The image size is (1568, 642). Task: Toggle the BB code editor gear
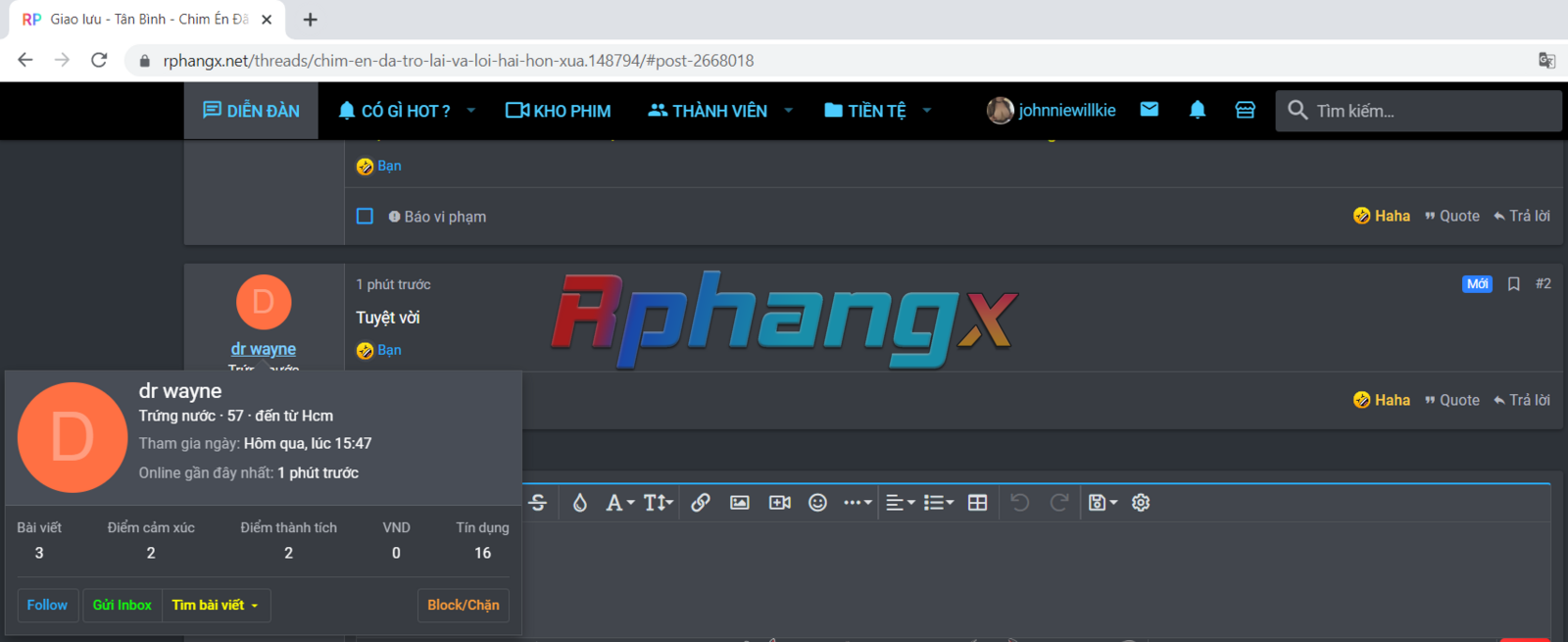(x=1141, y=503)
